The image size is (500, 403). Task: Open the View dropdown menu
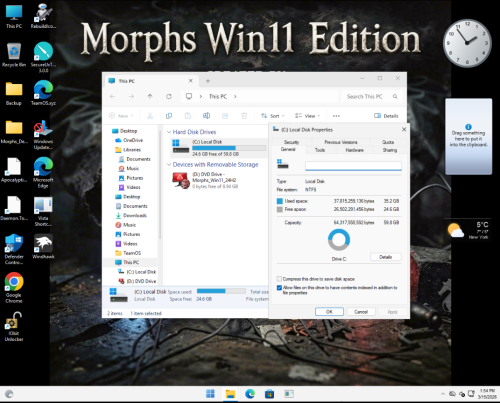point(307,116)
